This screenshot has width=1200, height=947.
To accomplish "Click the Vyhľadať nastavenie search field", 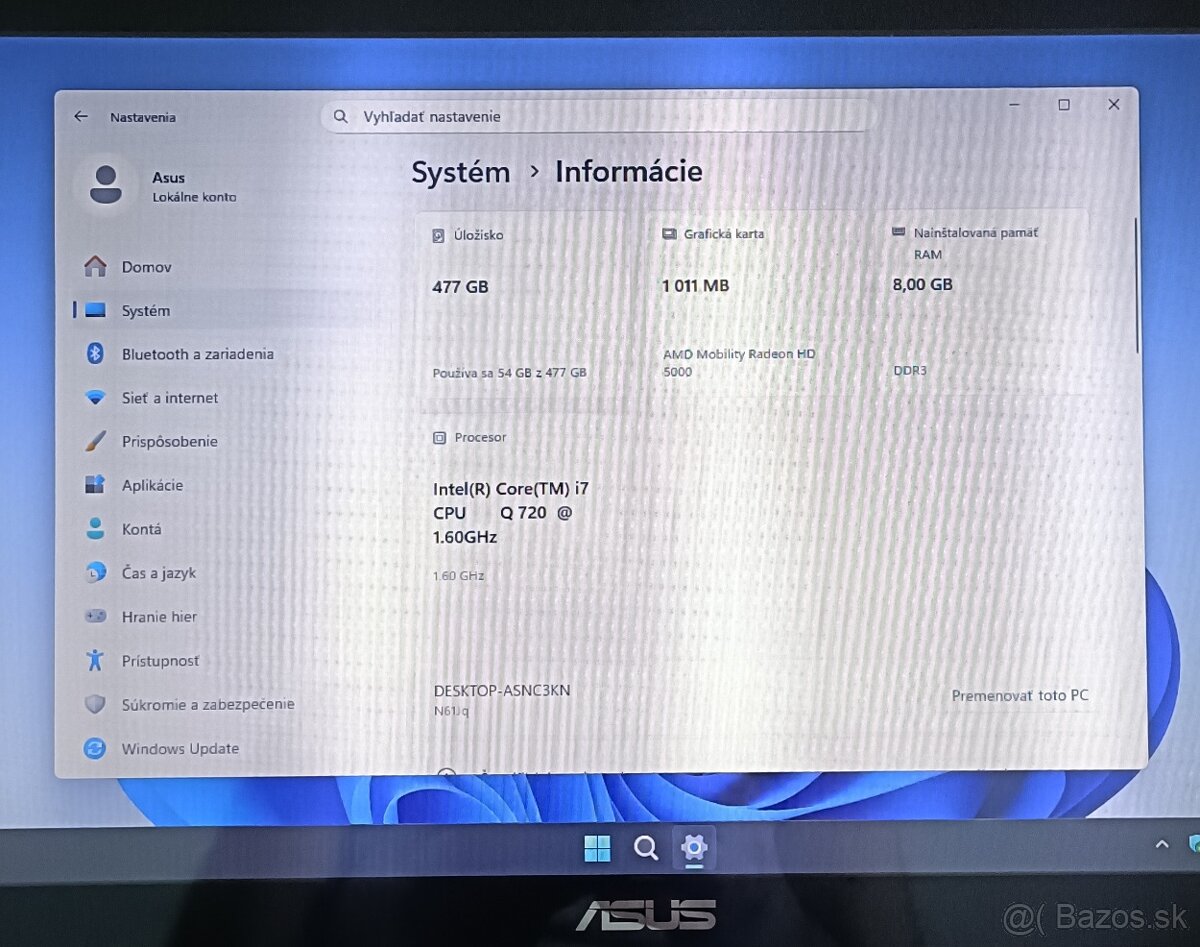I will point(600,116).
